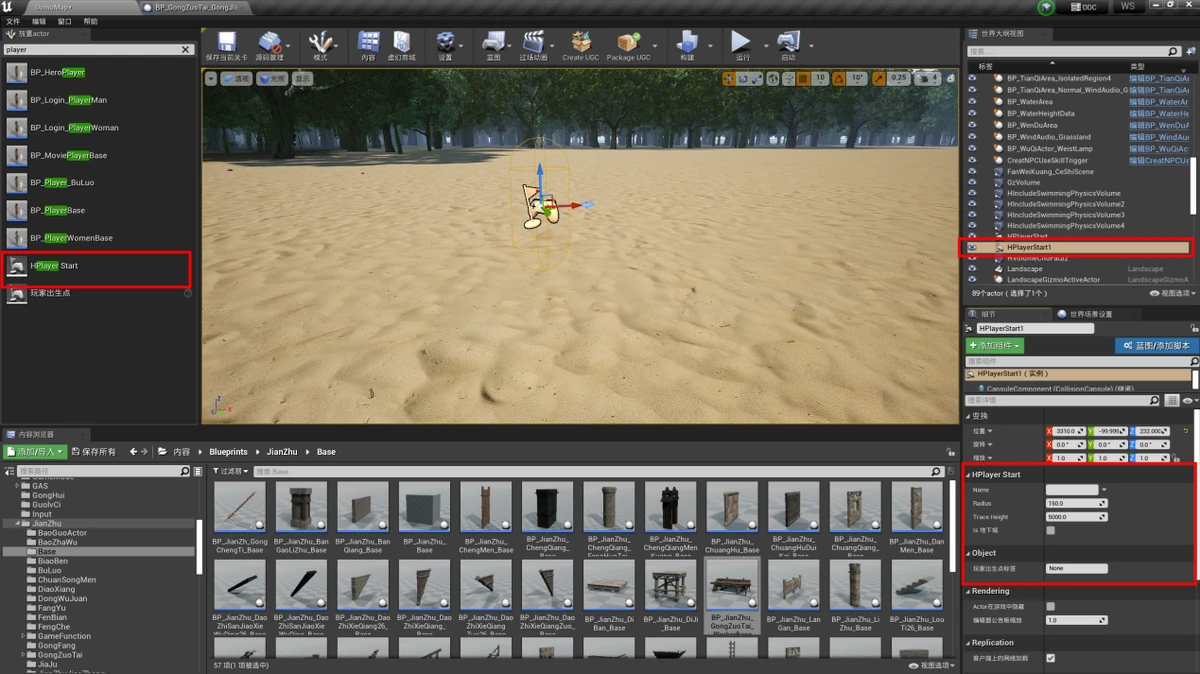Switch to the 世界场景设置 tab

(x=1089, y=314)
